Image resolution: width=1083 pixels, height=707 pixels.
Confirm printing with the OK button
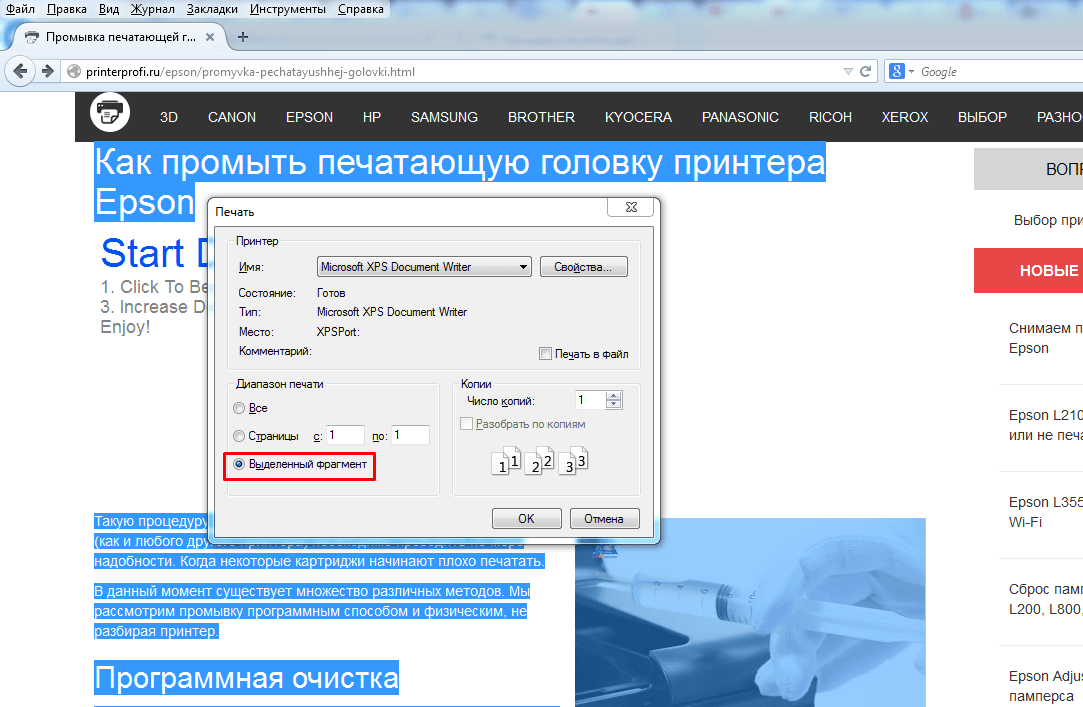[x=526, y=519]
